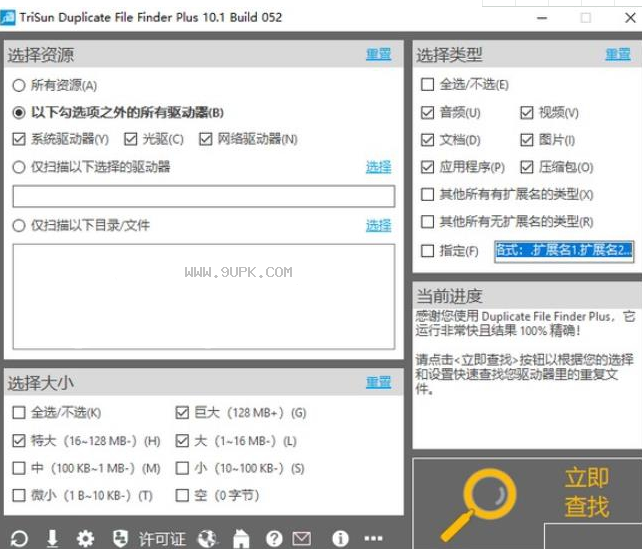The image size is (642, 549).
Task: Click the 立即查找 find now button
Action: point(586,492)
